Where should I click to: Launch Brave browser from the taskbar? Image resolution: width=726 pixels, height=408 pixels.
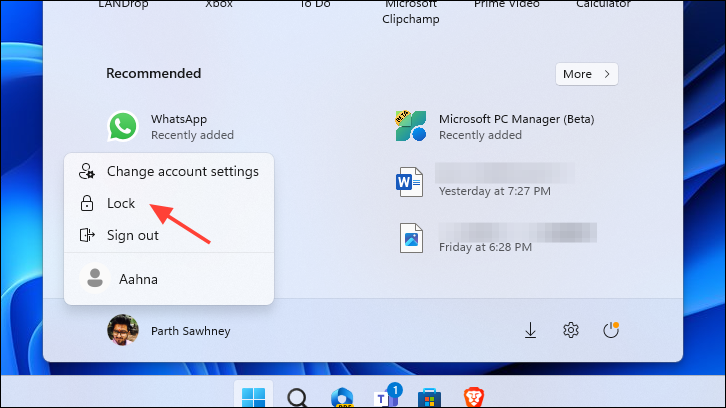pos(474,397)
